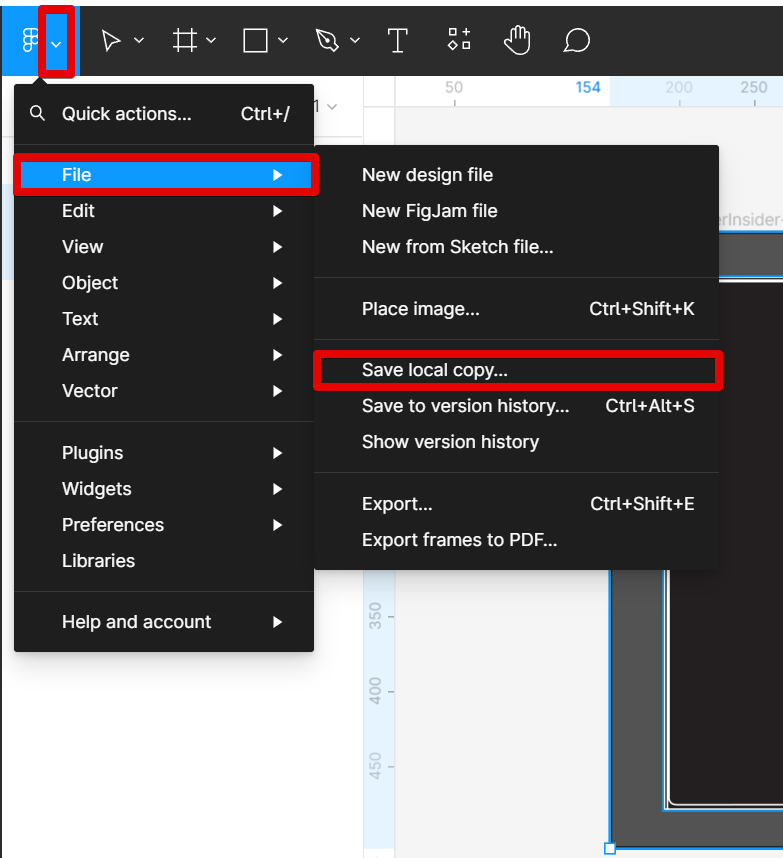Viewport: 783px width, 858px height.
Task: Click Show version history
Action: 450,442
